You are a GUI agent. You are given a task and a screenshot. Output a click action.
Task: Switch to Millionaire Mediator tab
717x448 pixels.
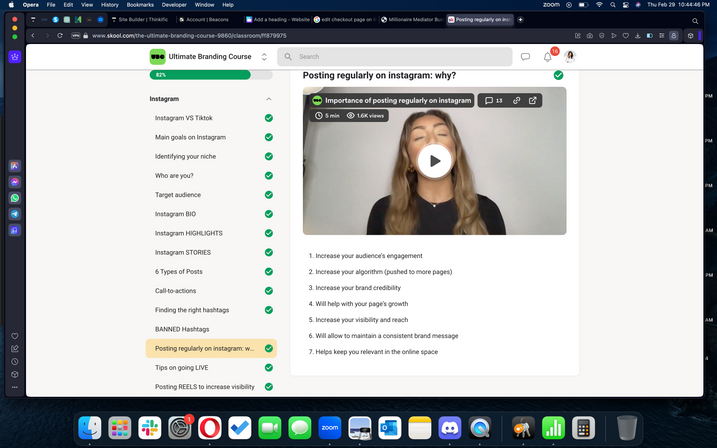pos(412,20)
